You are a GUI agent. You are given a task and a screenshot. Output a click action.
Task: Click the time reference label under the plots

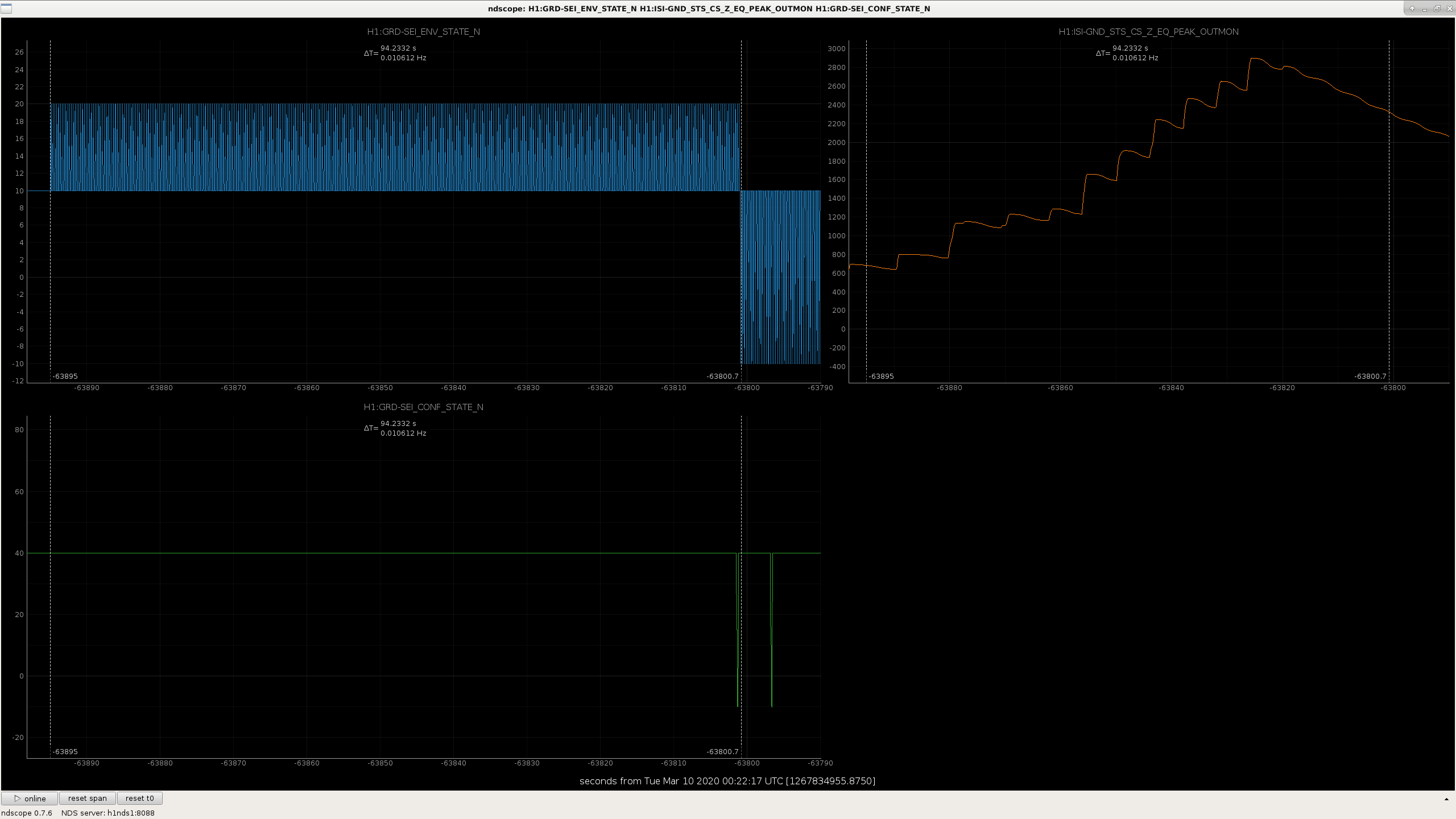coord(727,781)
